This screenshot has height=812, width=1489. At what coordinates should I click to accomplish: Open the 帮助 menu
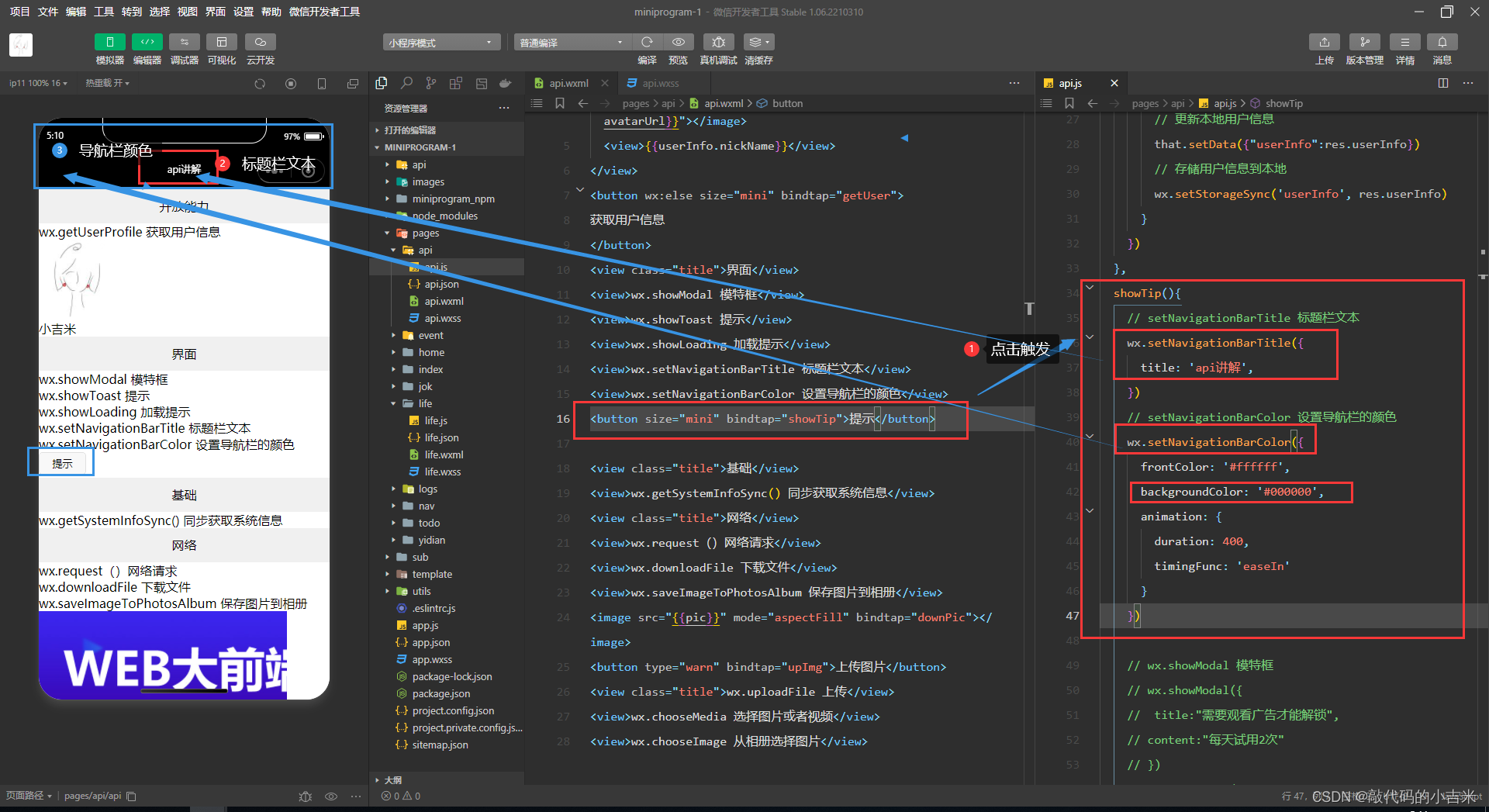(271, 12)
